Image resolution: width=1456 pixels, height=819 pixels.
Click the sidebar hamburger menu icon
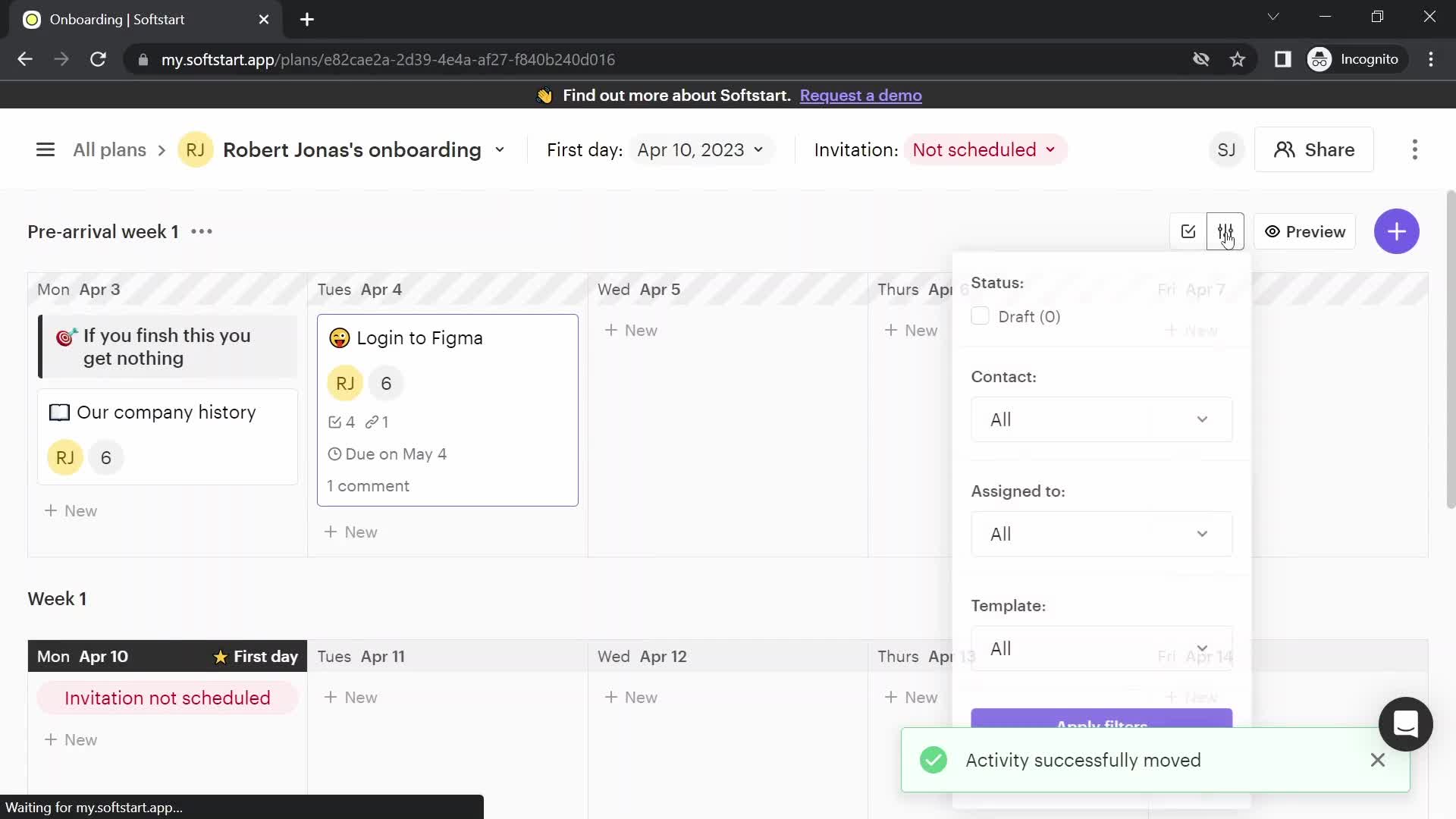pos(45,150)
